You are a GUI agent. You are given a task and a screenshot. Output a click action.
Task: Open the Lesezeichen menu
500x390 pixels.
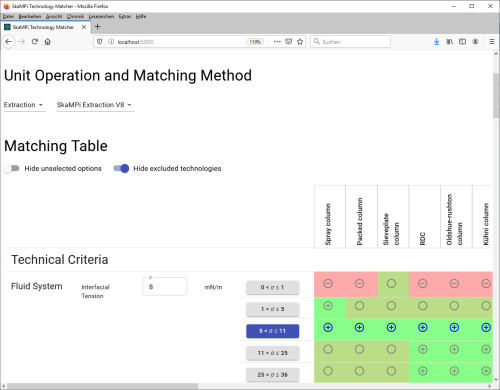tap(101, 16)
